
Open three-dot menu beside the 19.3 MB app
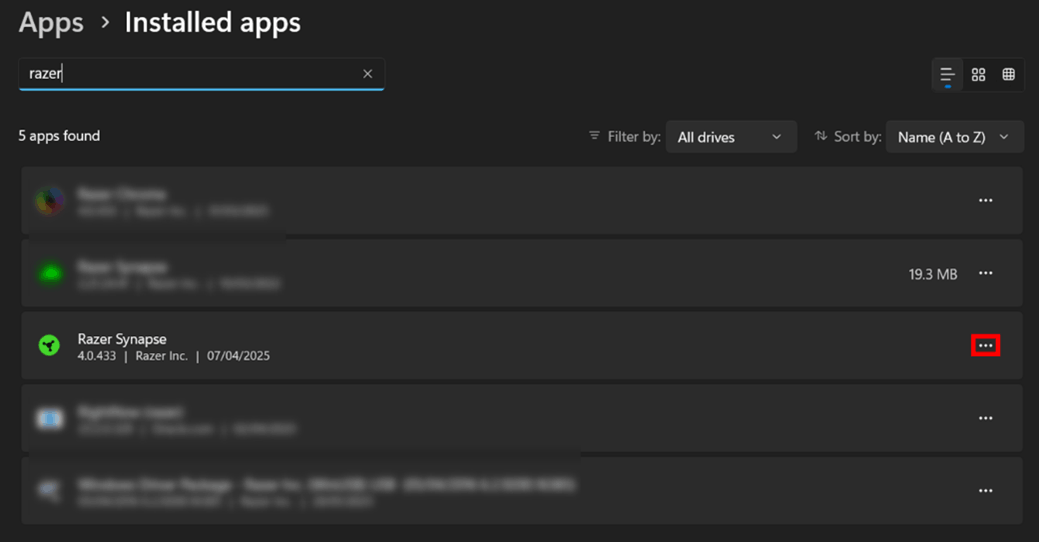pos(985,273)
